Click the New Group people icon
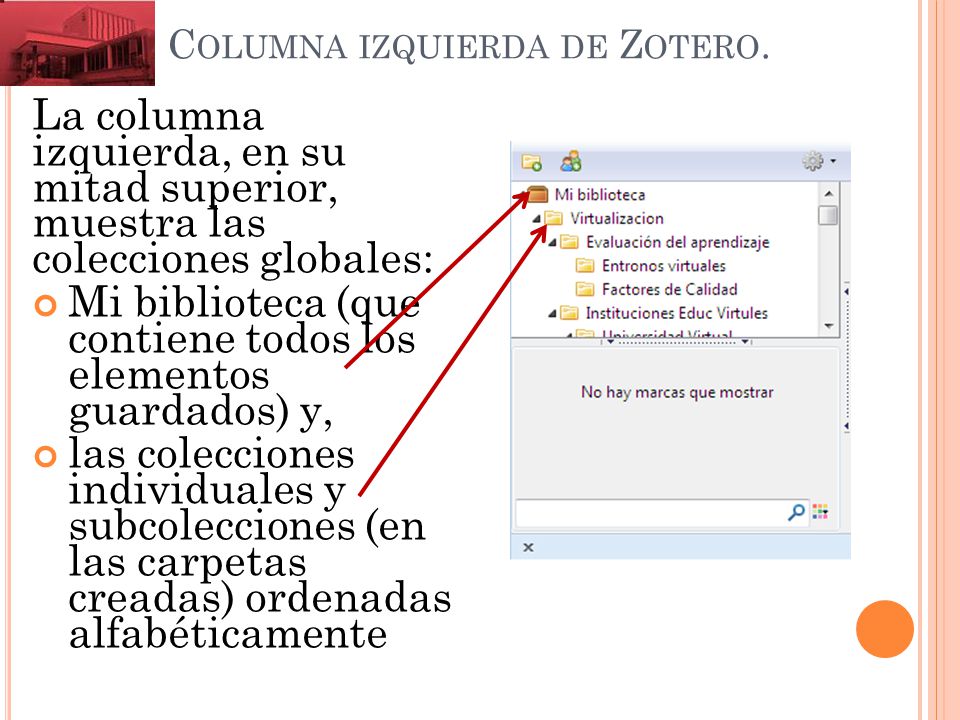Image resolution: width=960 pixels, height=720 pixels. (571, 161)
